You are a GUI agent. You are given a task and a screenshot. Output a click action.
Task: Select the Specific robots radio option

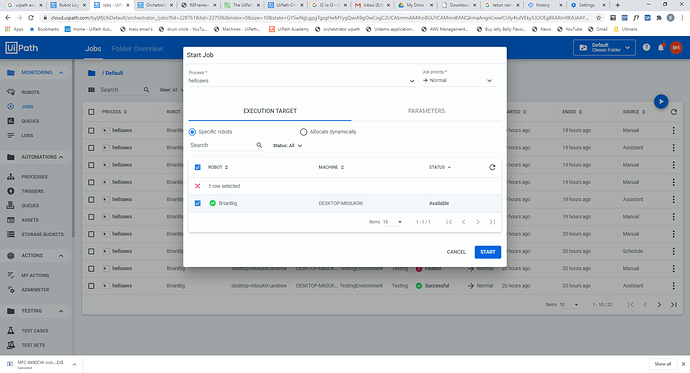click(192, 132)
